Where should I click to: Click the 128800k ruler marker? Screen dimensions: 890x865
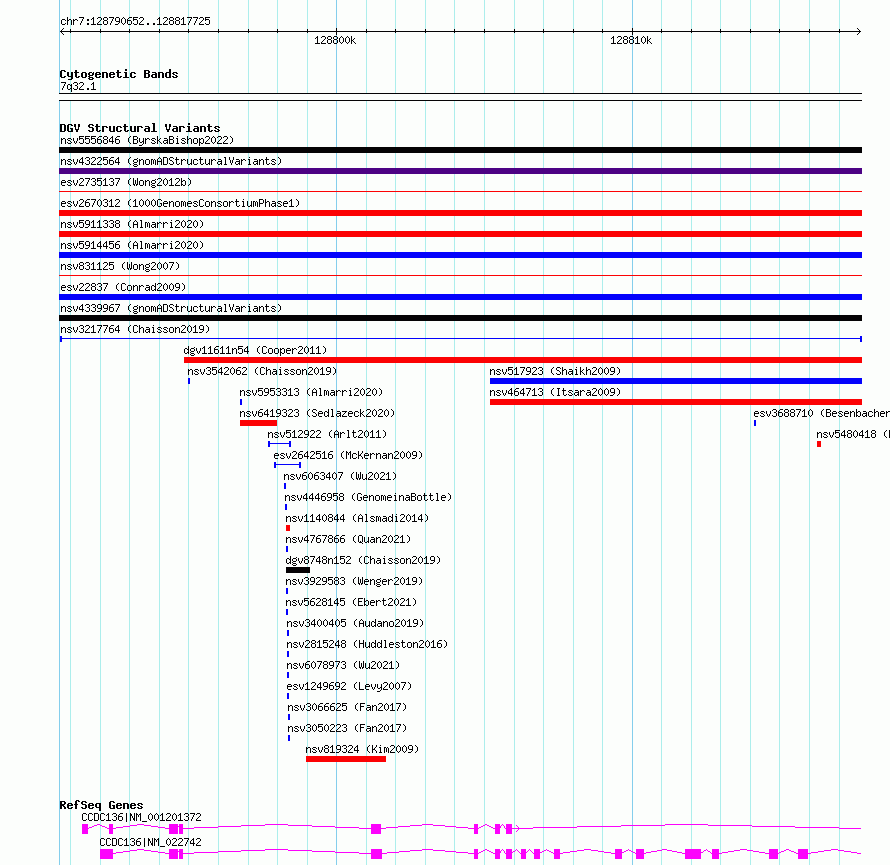point(335,40)
